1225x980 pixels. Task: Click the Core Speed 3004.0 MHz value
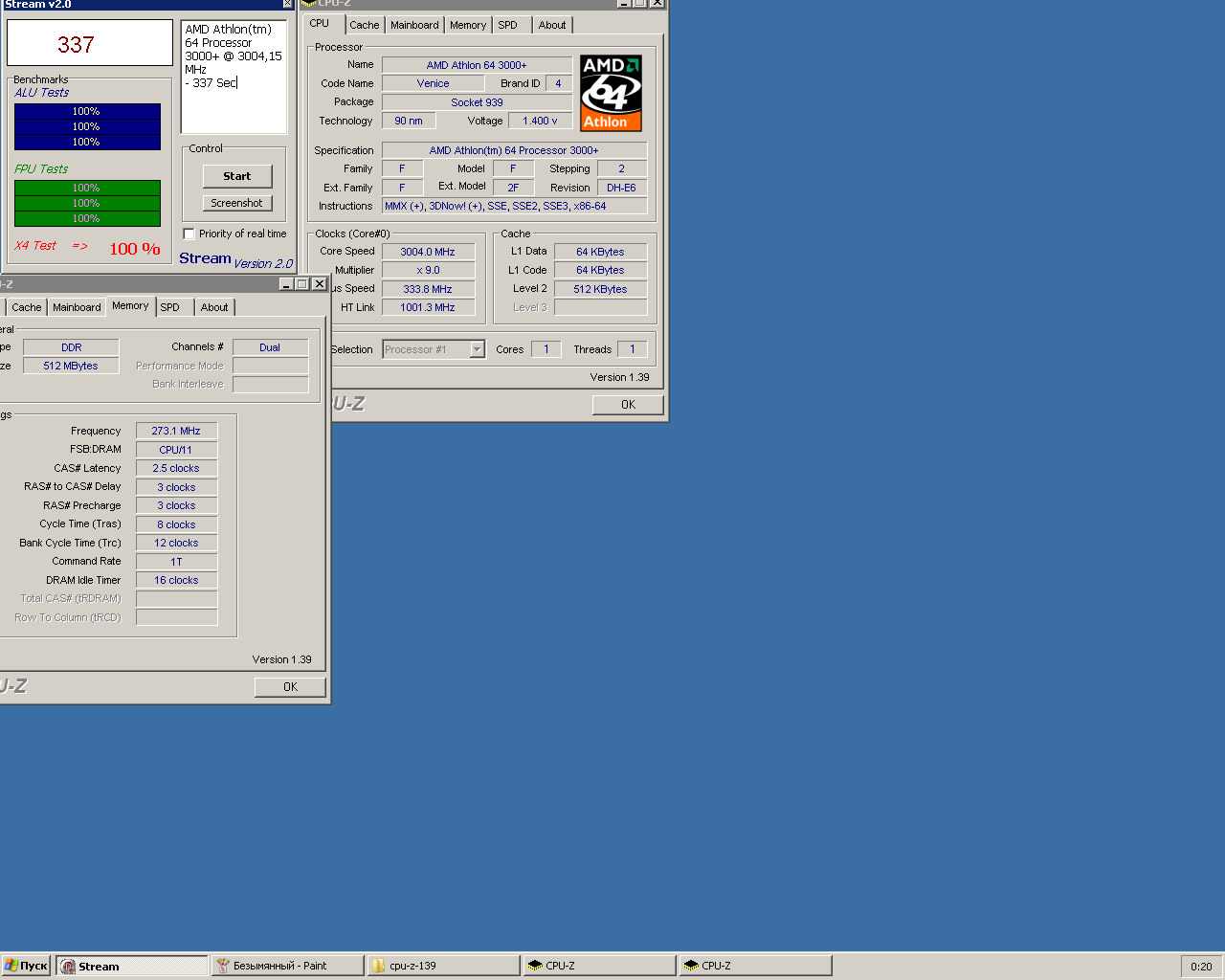428,252
